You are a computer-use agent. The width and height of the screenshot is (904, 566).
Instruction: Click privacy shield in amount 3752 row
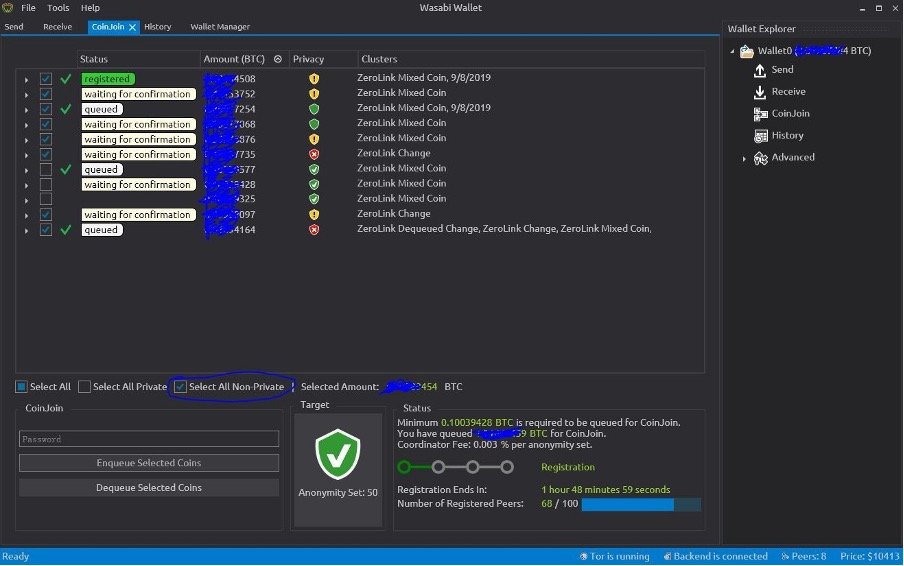[x=314, y=93]
